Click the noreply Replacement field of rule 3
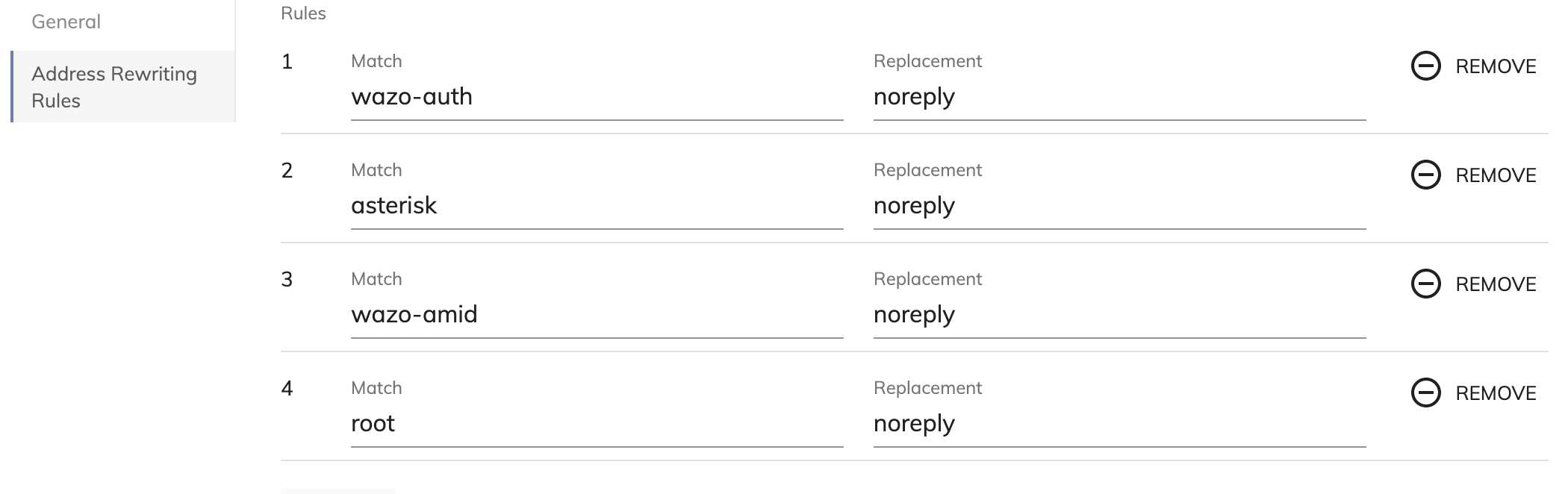Screen dimensions: 1568x494 1119,315
